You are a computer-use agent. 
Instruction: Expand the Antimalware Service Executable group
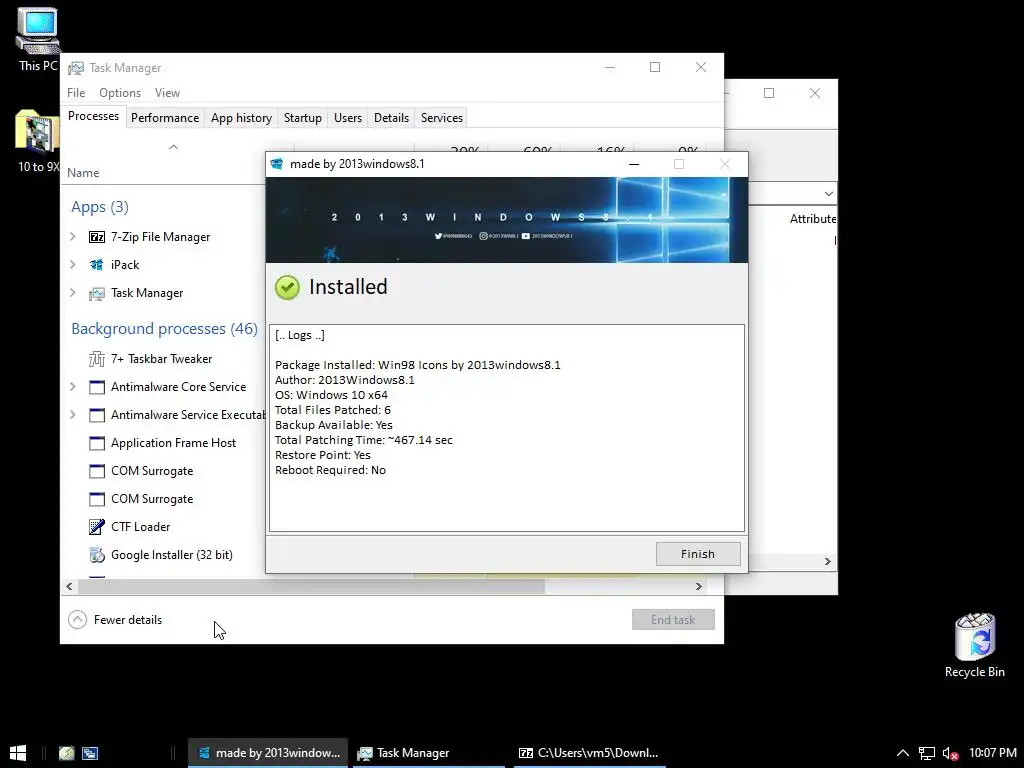click(73, 415)
